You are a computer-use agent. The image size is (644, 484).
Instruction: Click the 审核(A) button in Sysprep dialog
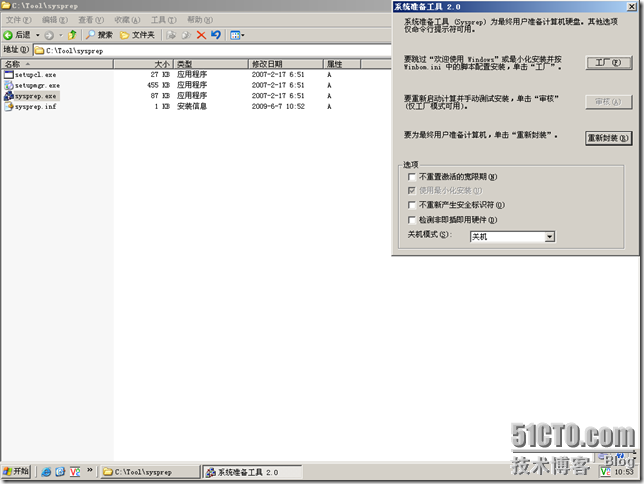(608, 101)
